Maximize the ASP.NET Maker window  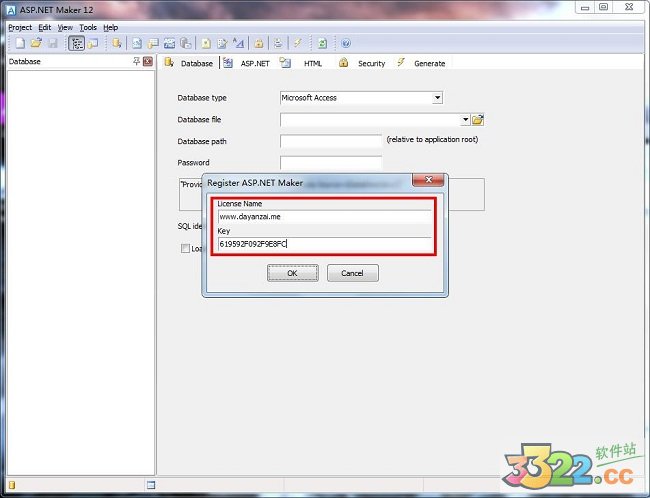pyautogui.click(x=604, y=7)
